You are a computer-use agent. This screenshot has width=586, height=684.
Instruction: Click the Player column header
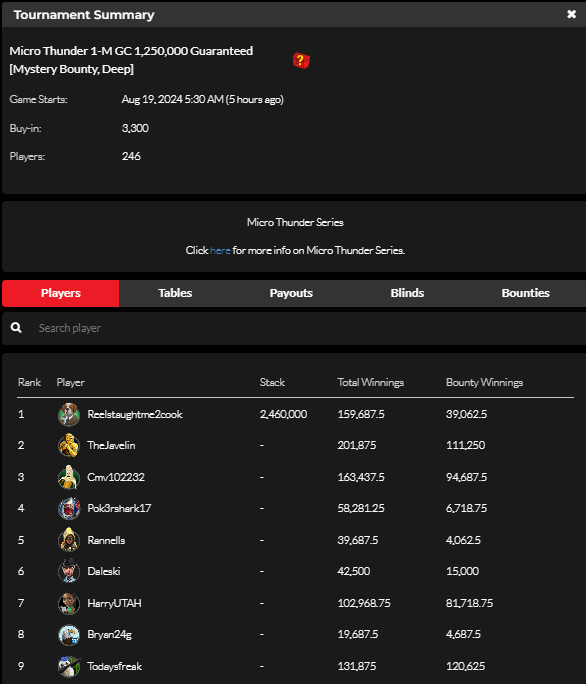(70, 383)
